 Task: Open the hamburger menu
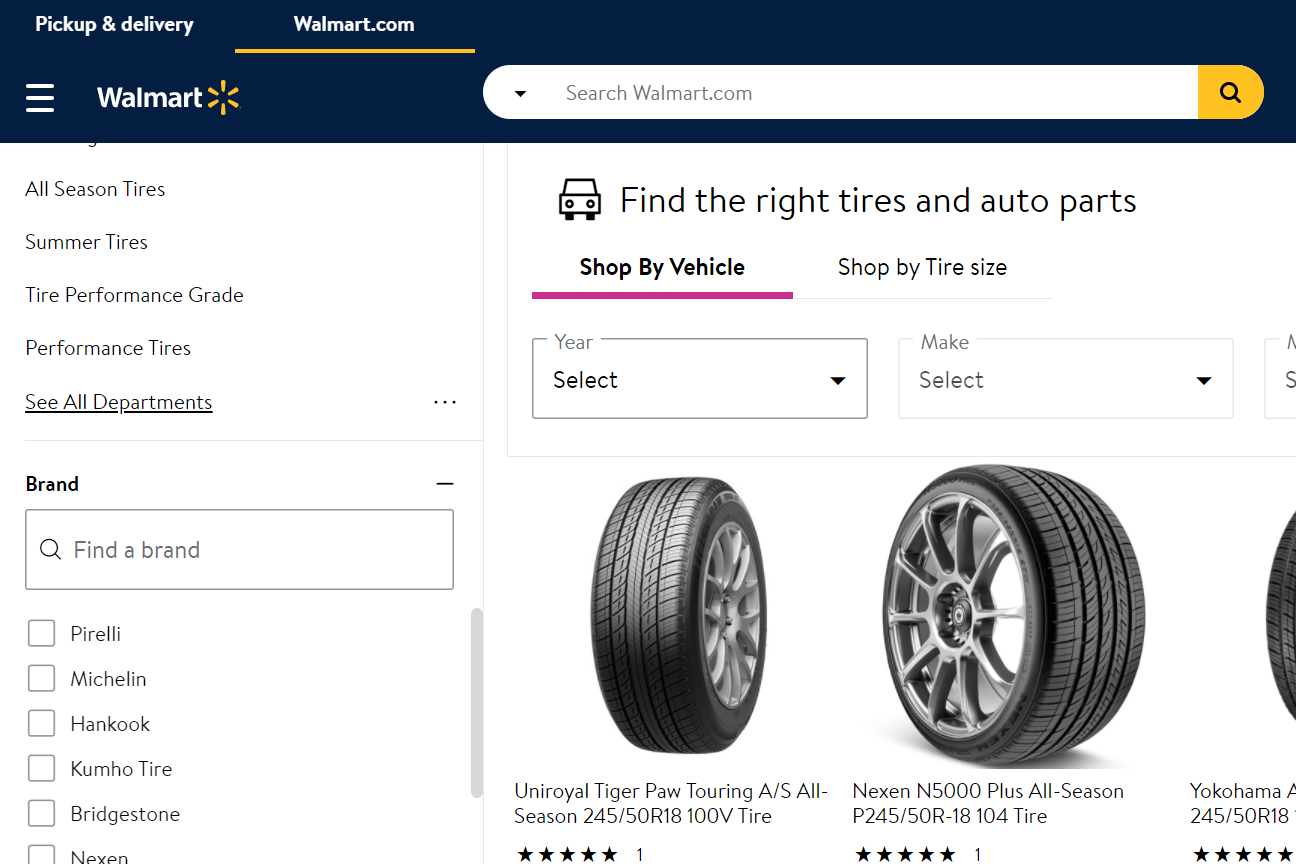40,98
